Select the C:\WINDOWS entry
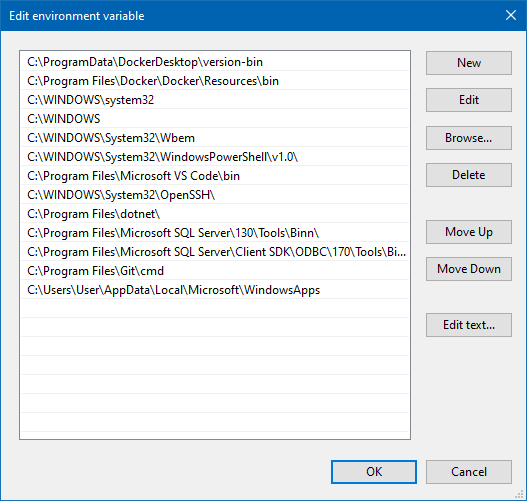 (x=215, y=119)
